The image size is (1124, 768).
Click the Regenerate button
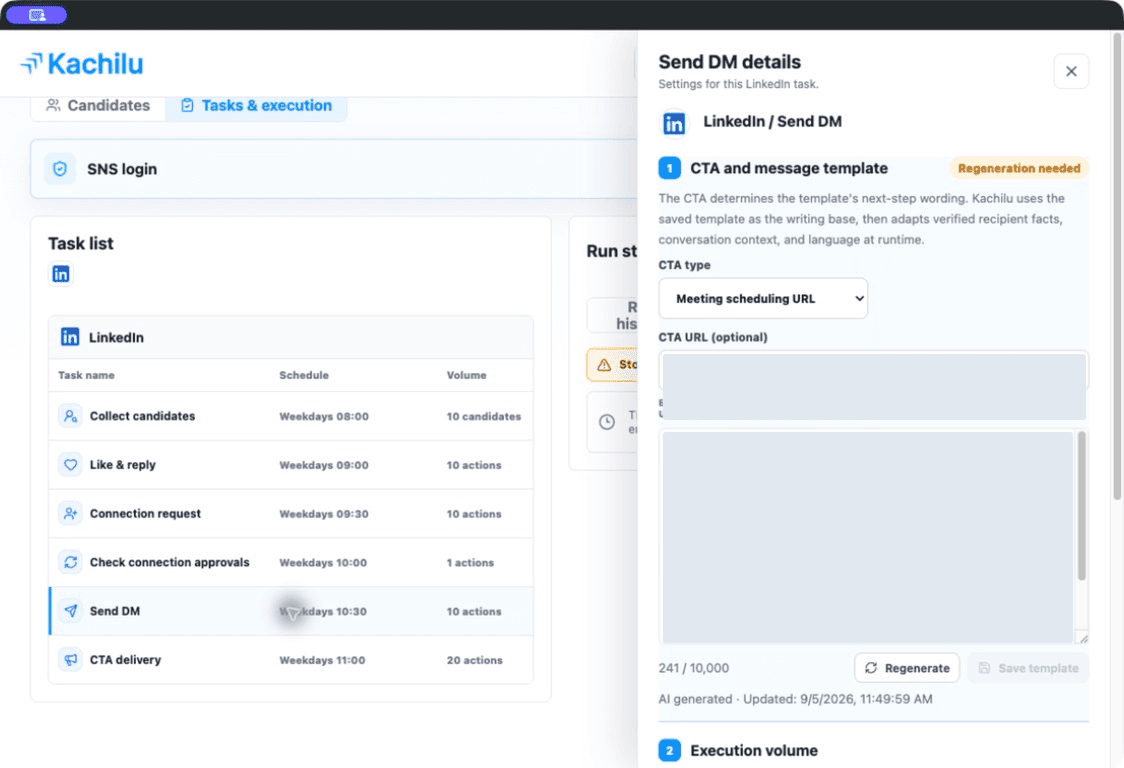tap(907, 668)
